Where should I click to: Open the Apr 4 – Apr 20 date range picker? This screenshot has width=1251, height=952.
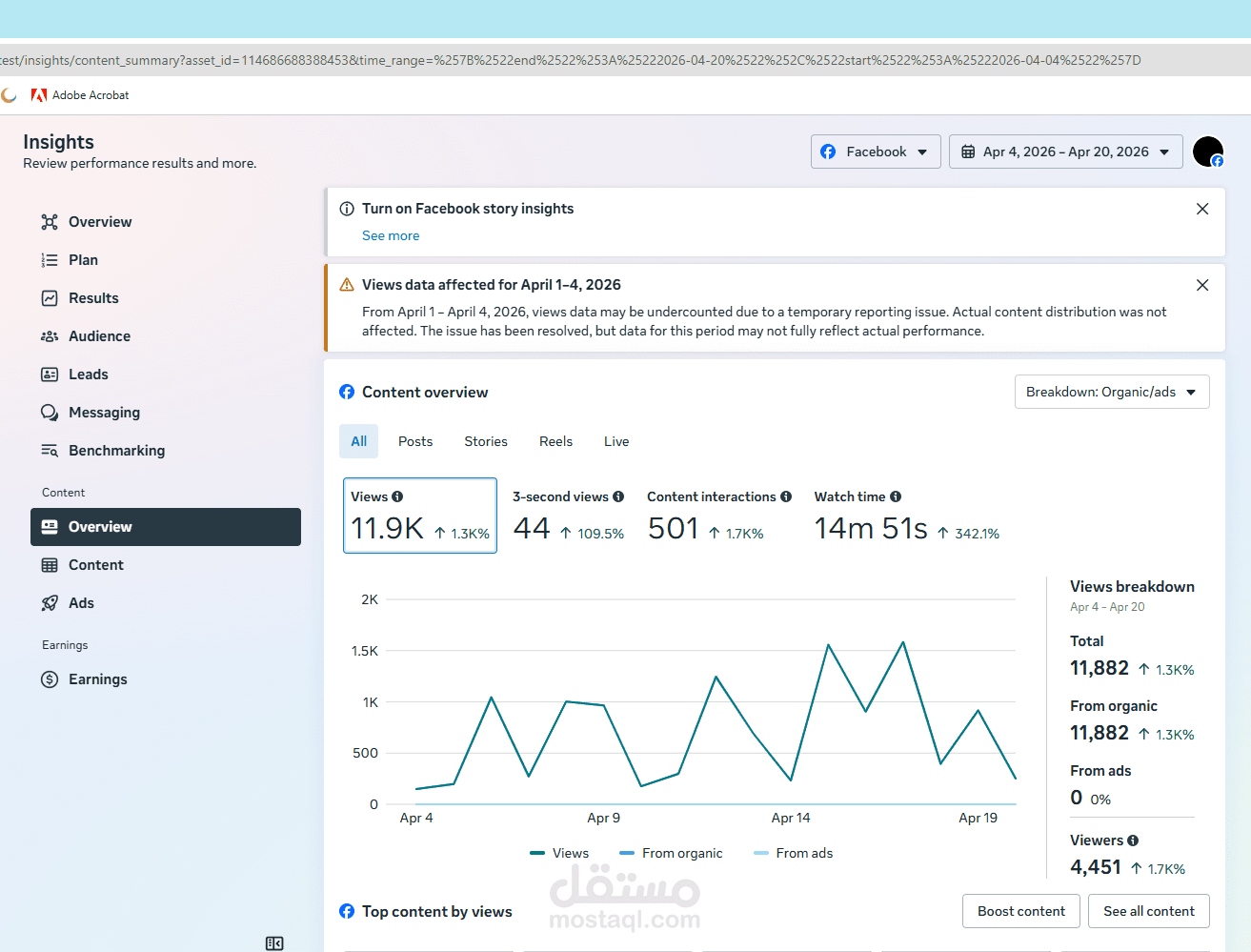[1066, 152]
